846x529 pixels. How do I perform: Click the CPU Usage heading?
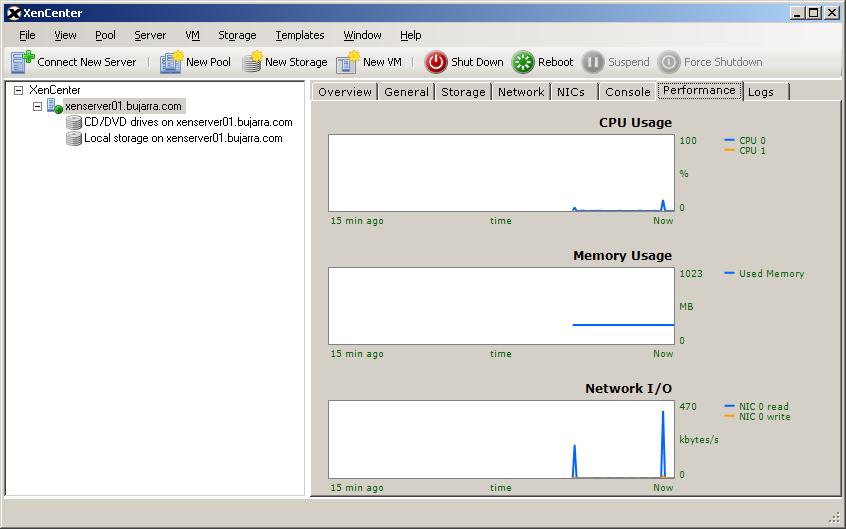tap(636, 123)
